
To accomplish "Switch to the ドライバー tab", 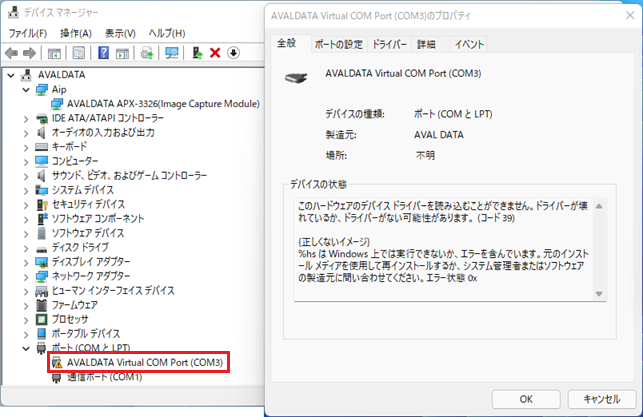I will [x=389, y=44].
